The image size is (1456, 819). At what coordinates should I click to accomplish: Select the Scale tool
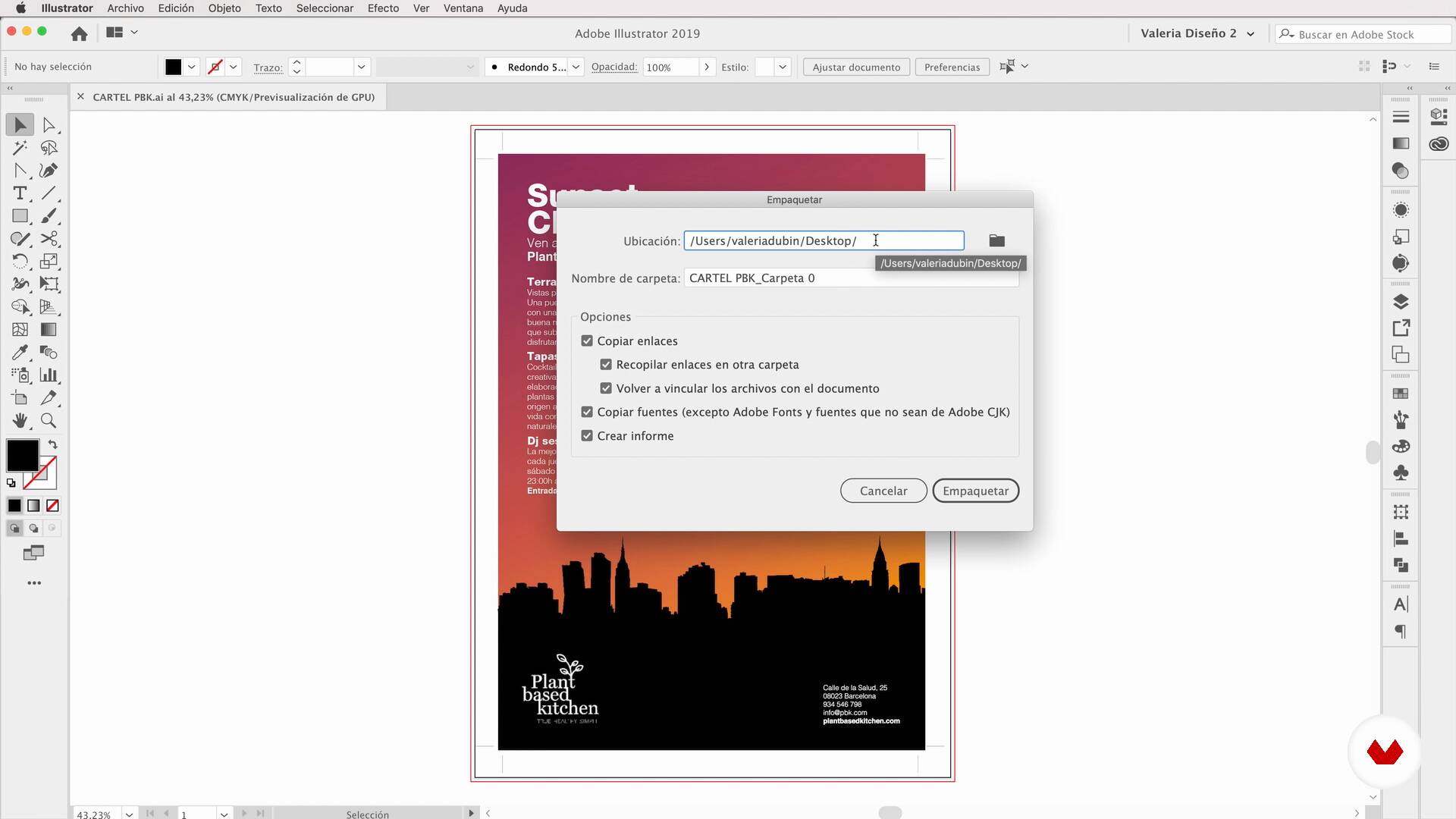(49, 262)
